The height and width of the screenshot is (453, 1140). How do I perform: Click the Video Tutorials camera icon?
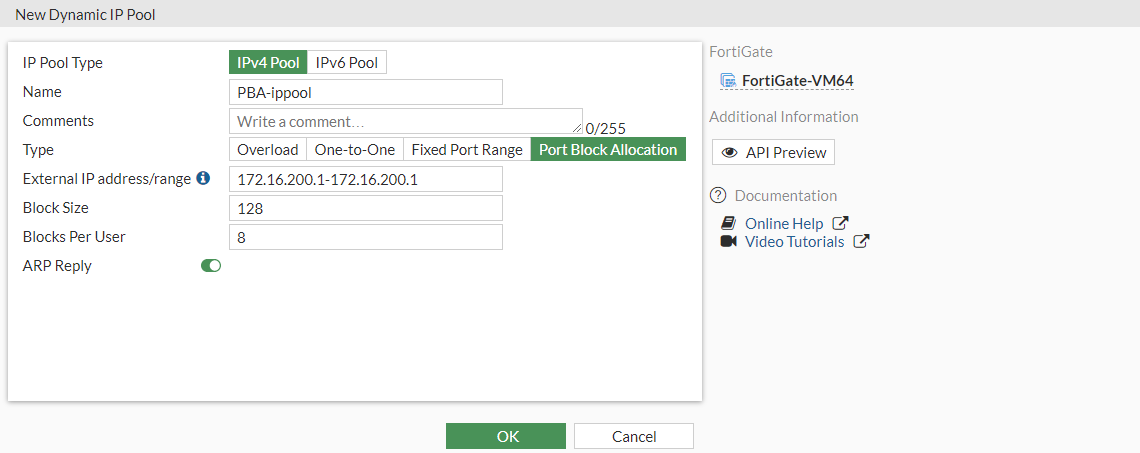pyautogui.click(x=728, y=242)
